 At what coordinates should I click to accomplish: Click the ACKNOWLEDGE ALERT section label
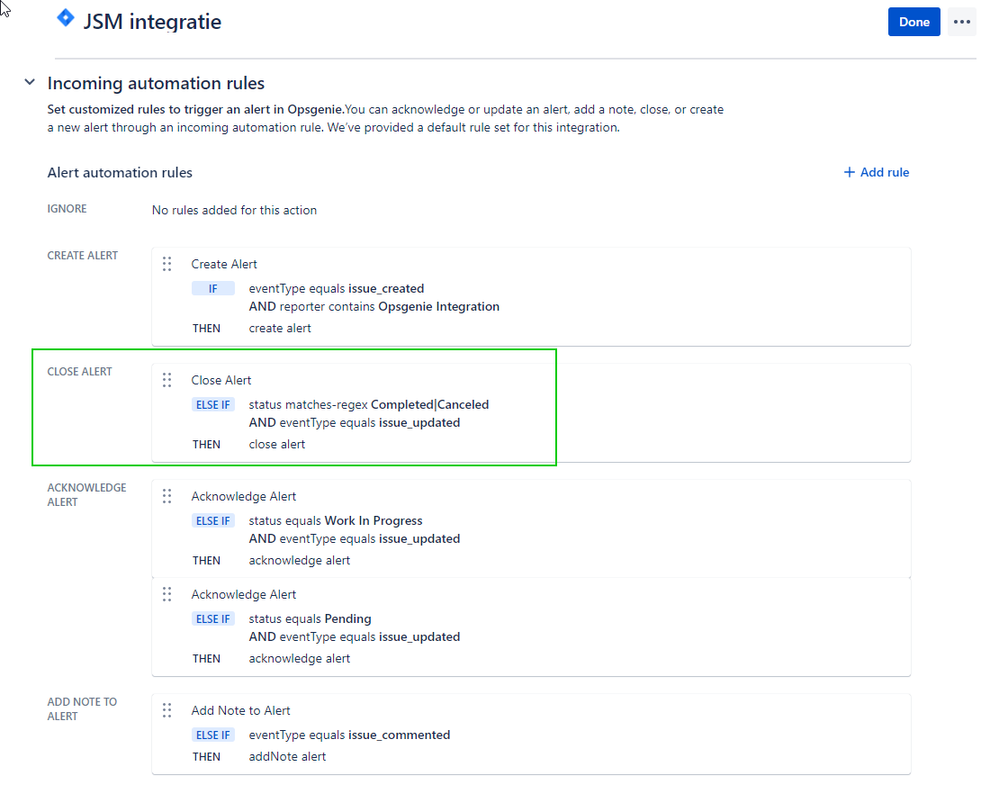pos(87,495)
